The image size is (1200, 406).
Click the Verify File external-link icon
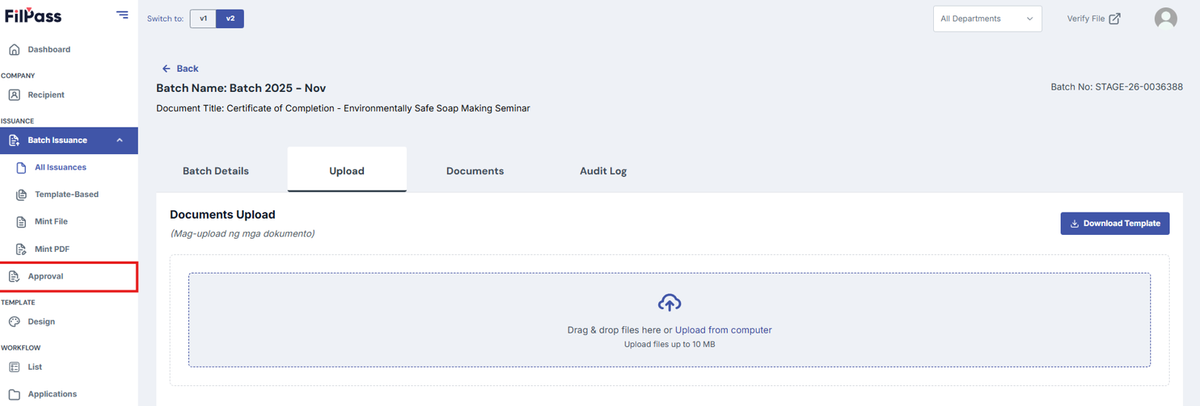[x=1115, y=18]
